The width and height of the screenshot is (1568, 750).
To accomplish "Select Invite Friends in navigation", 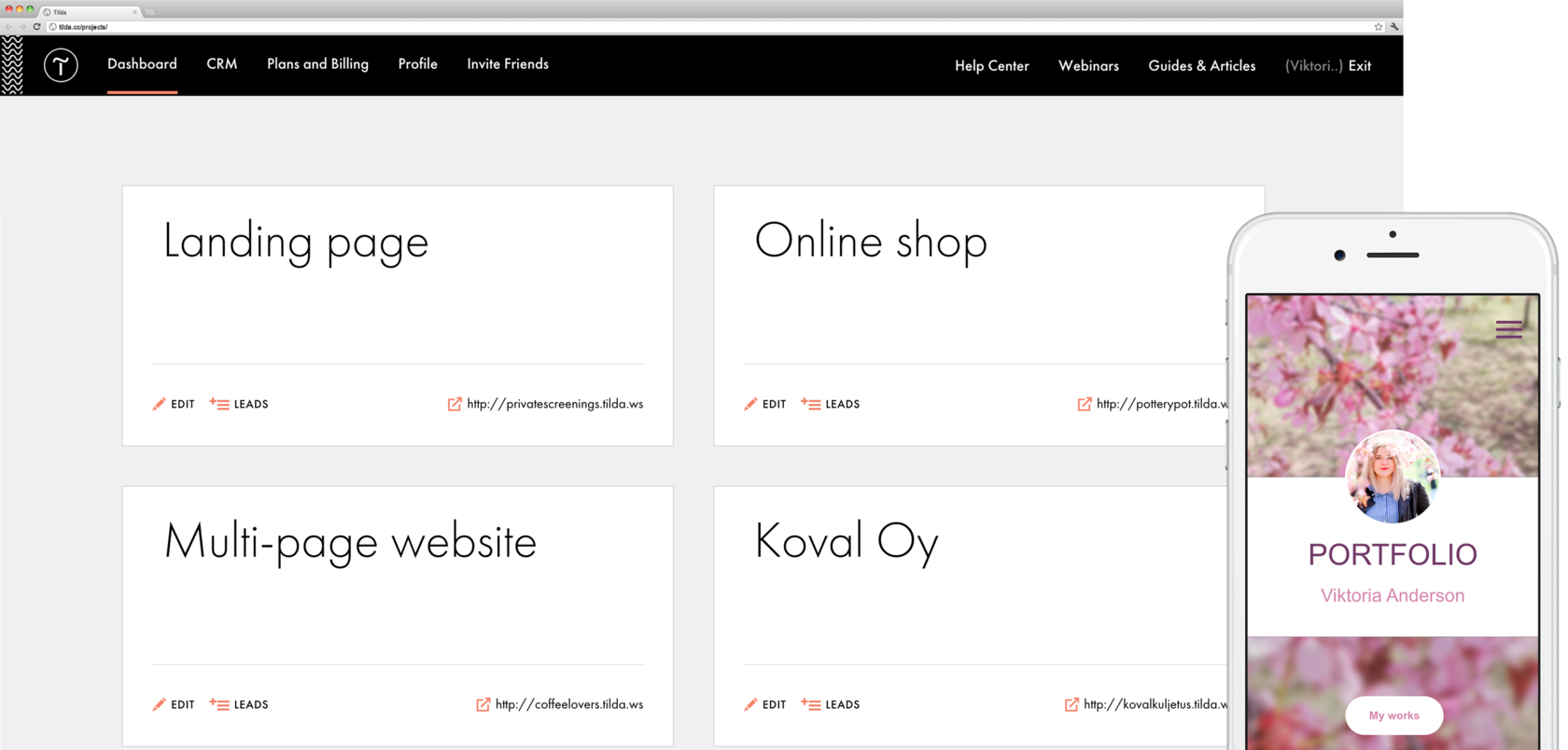I will [508, 64].
